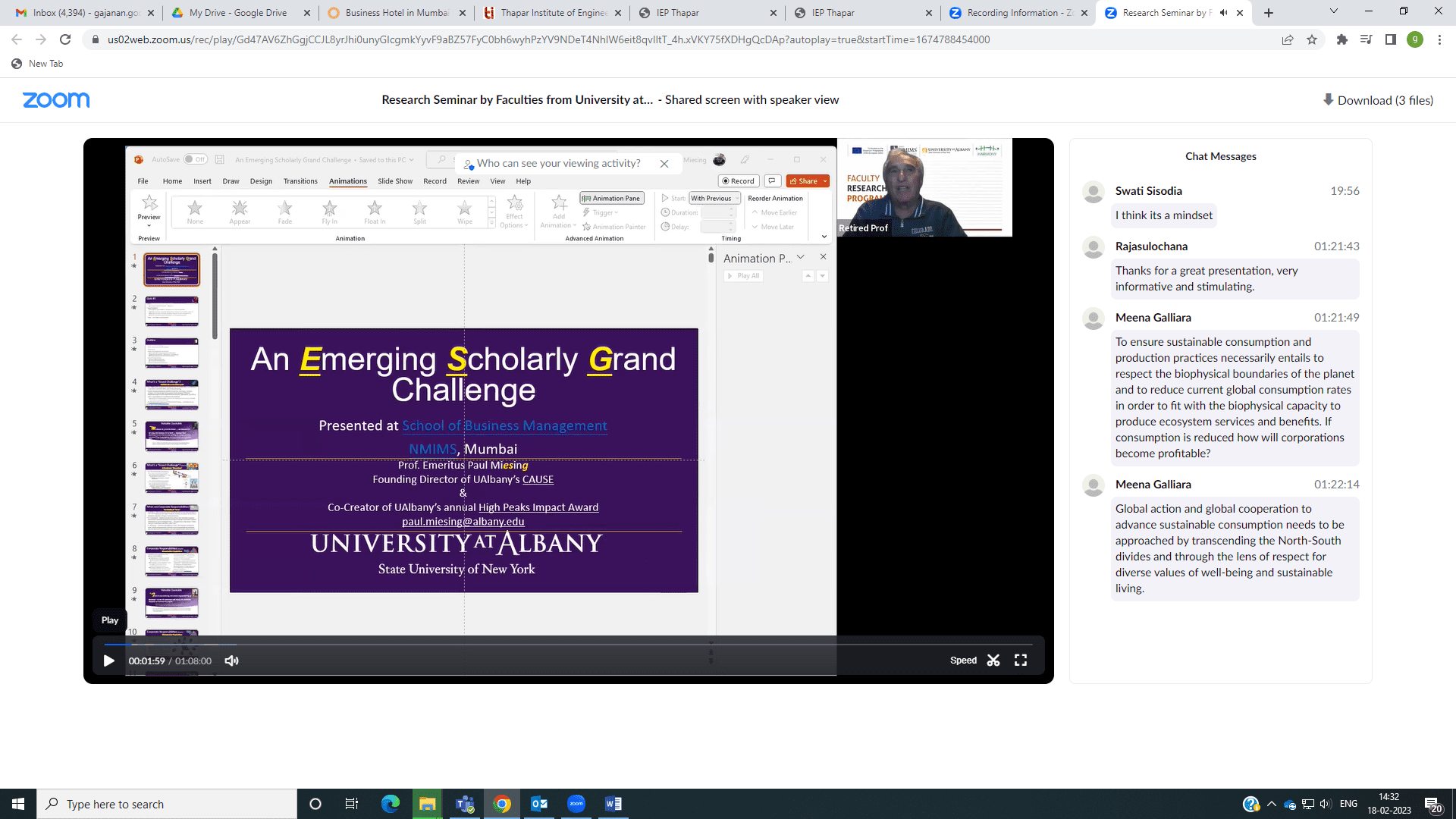Open Word from taskbar
This screenshot has width=1456, height=819.
click(x=613, y=804)
